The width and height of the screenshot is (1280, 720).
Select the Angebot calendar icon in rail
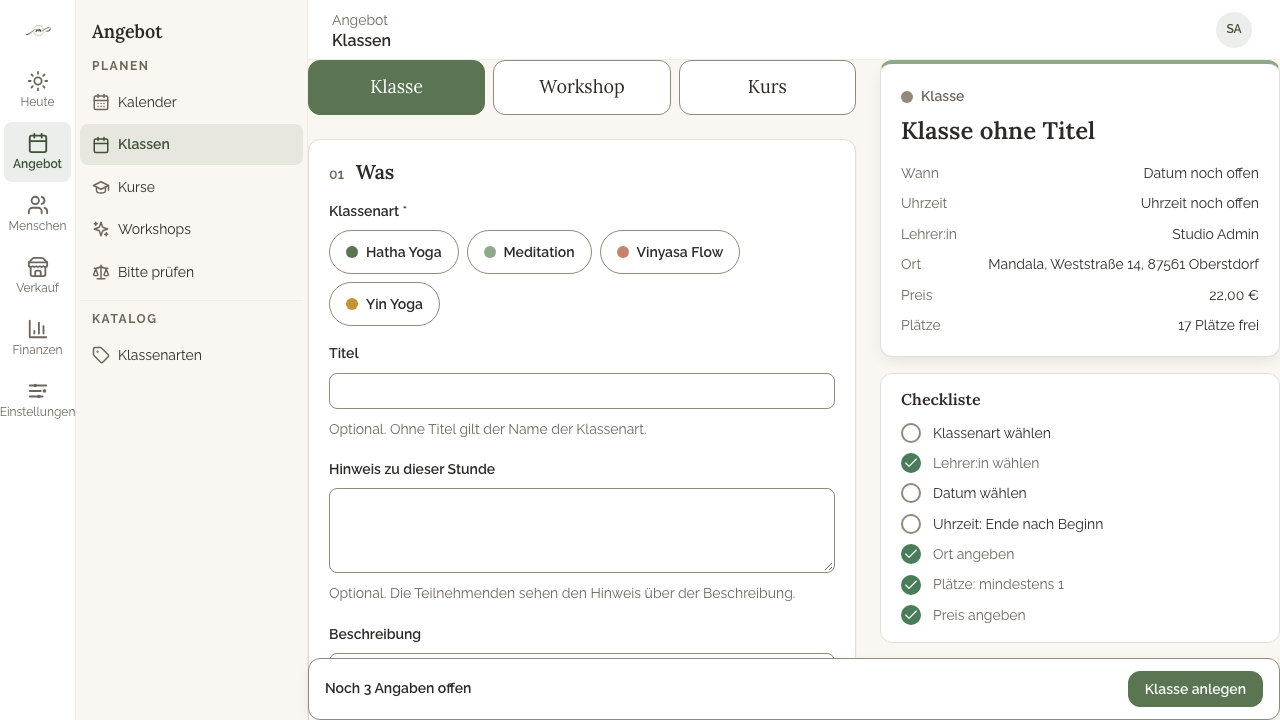coord(37,143)
